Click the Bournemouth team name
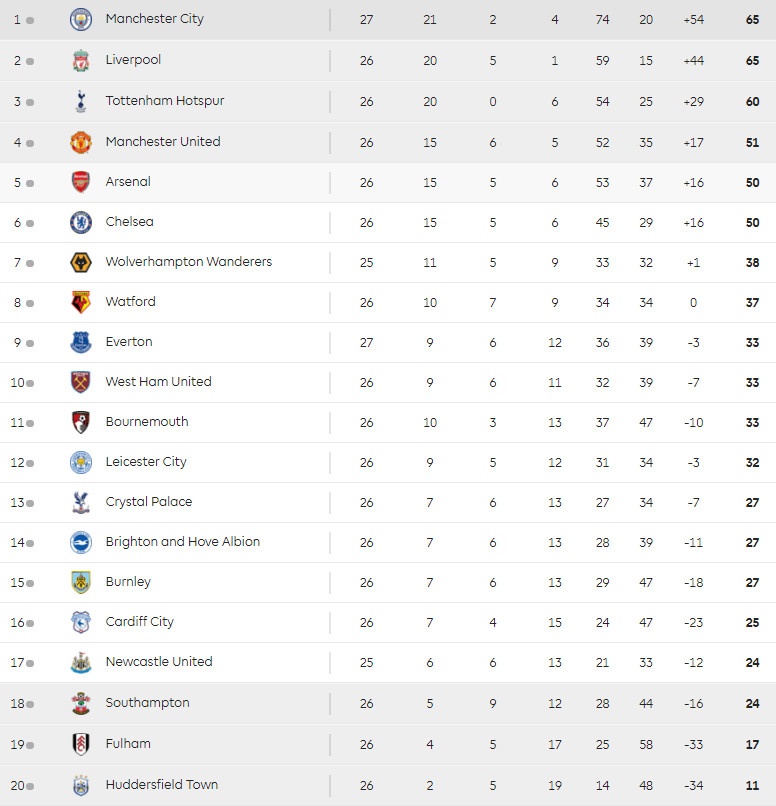This screenshot has width=776, height=806. click(146, 422)
